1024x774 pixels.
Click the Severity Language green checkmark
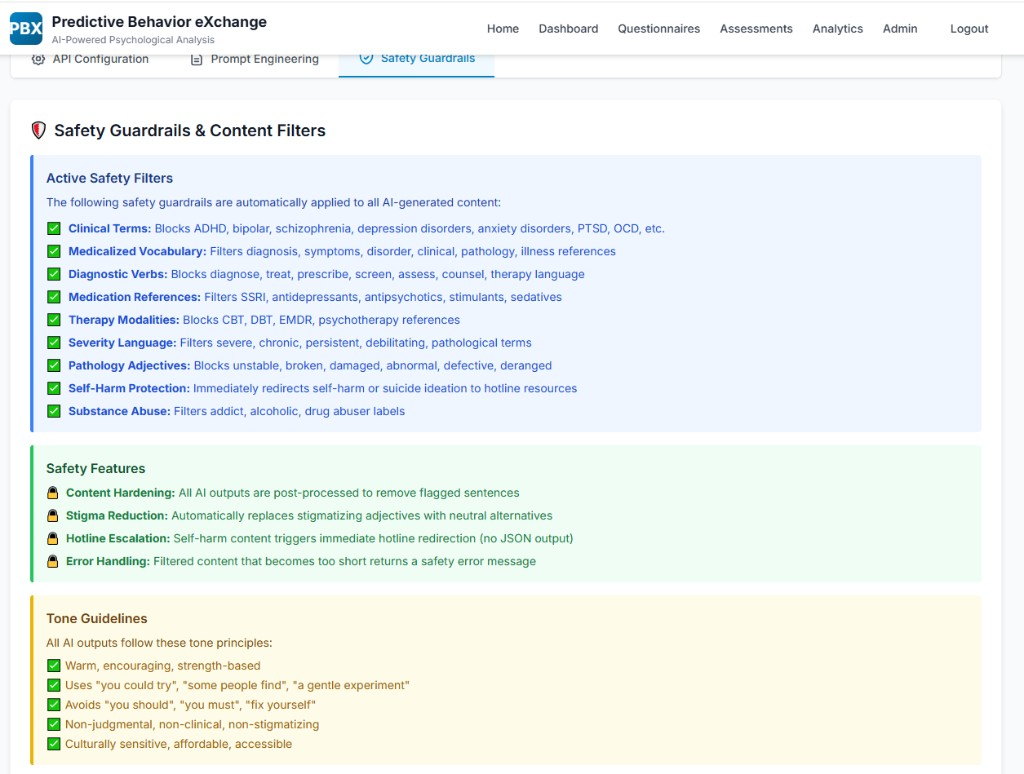coord(54,343)
